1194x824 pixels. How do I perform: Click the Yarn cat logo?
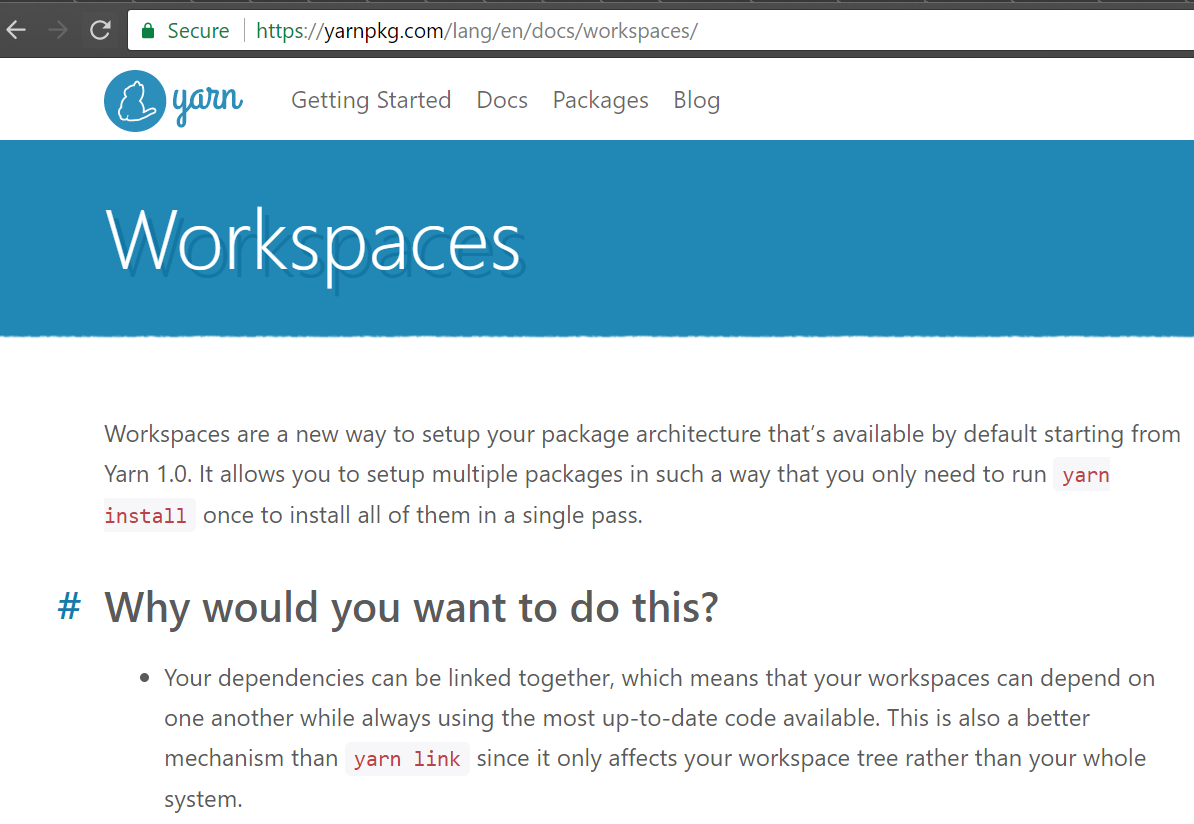point(135,101)
